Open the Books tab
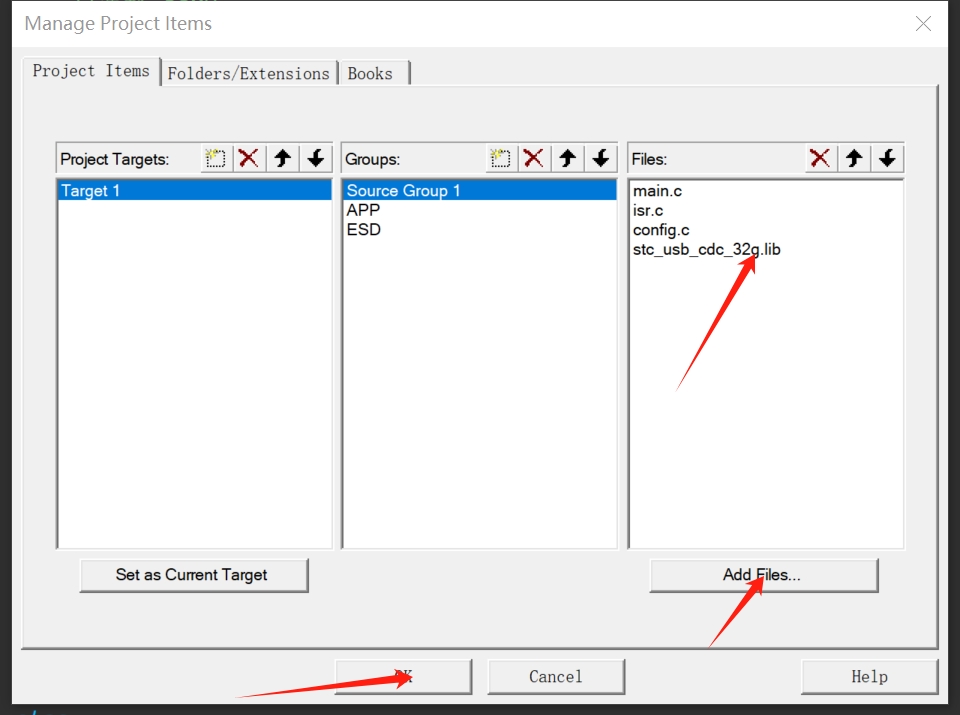 coord(370,73)
